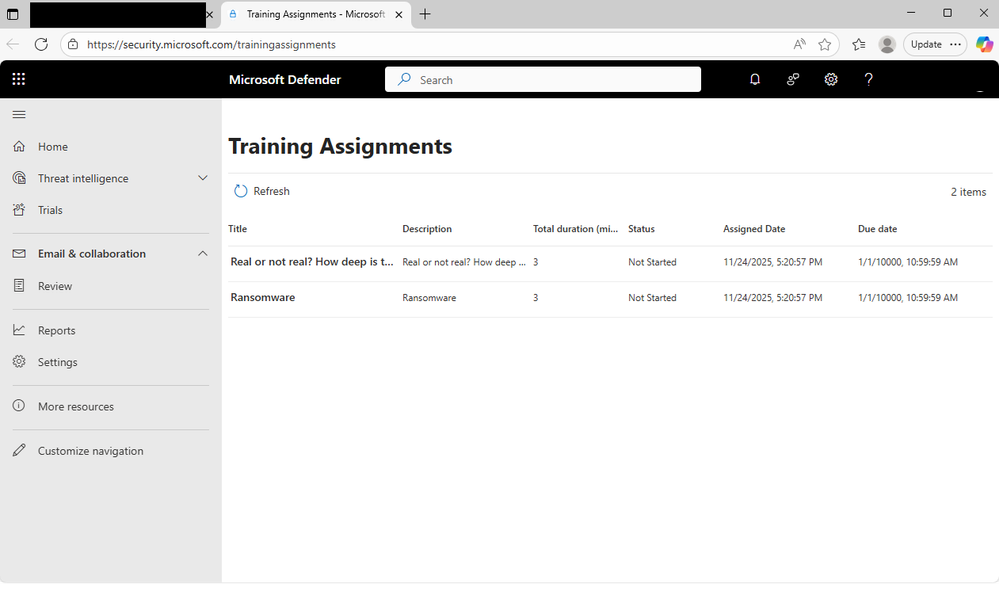This screenshot has height=599, width=999.
Task: Click the Refresh button label
Action: click(x=271, y=191)
